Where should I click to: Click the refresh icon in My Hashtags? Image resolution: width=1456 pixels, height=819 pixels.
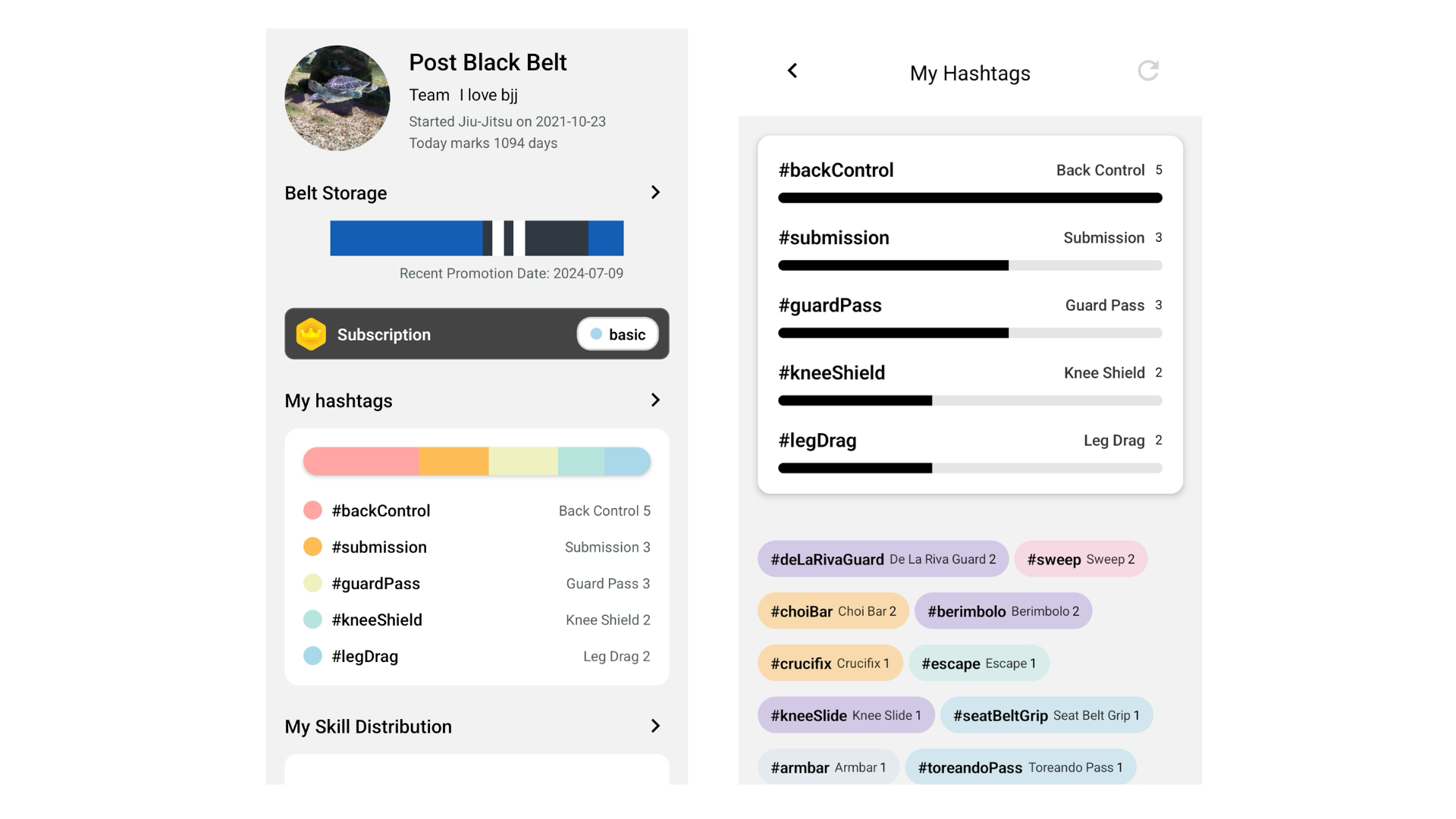tap(1148, 71)
